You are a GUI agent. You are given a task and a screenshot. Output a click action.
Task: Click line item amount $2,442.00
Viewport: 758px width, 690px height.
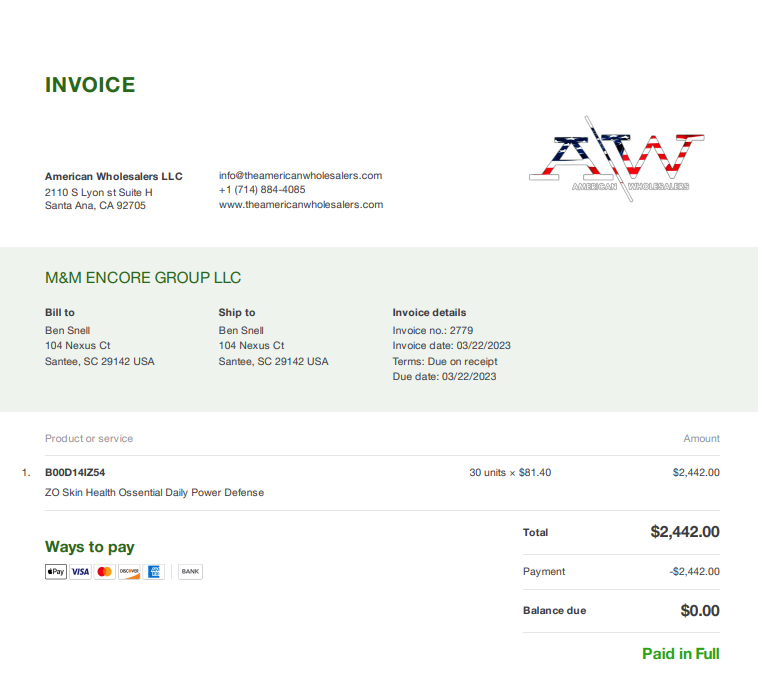(x=696, y=472)
